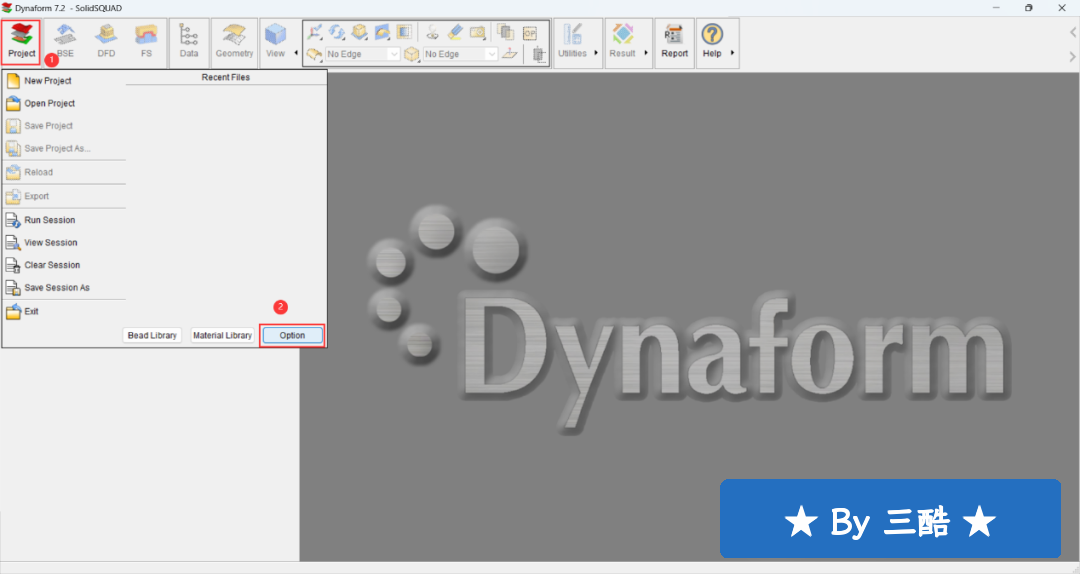Open the DFD module icon
Image resolution: width=1080 pixels, height=574 pixels.
point(106,42)
